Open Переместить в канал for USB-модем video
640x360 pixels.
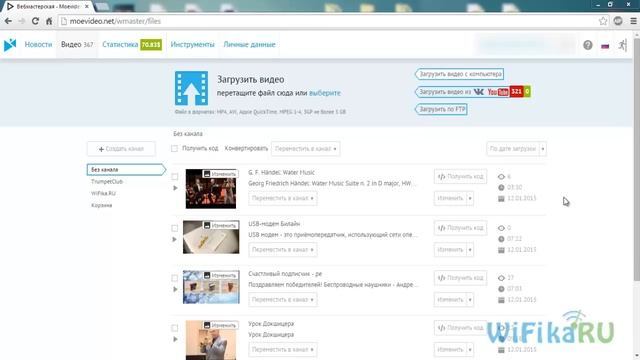click(282, 249)
